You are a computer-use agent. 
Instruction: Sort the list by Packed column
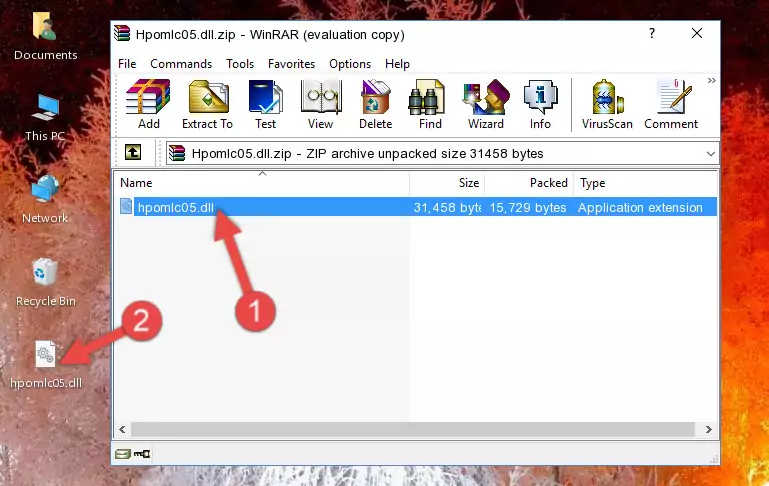529,183
